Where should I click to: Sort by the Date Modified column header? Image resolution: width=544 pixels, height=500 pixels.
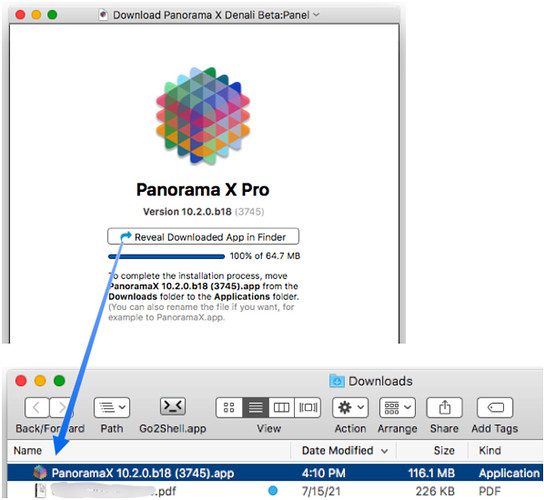click(x=344, y=450)
